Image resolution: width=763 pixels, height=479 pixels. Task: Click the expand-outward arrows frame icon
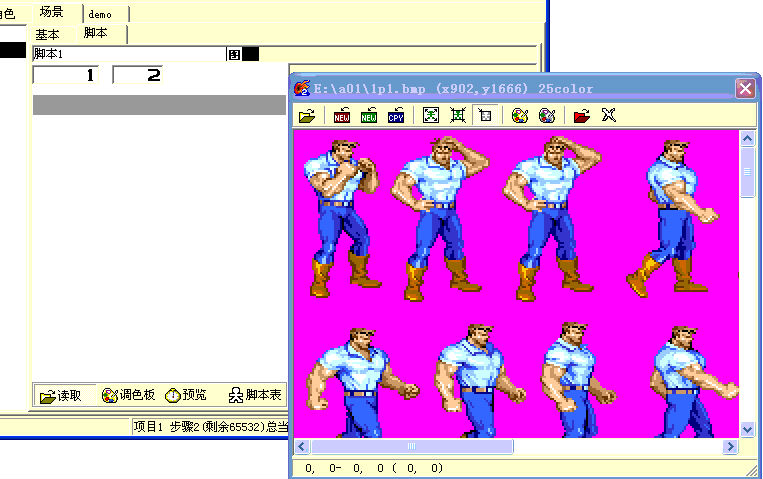[x=431, y=115]
